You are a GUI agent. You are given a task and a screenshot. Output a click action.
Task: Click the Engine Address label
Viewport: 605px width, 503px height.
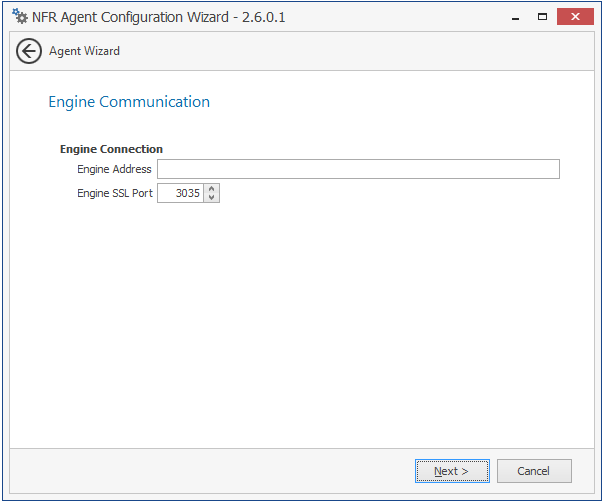point(114,169)
